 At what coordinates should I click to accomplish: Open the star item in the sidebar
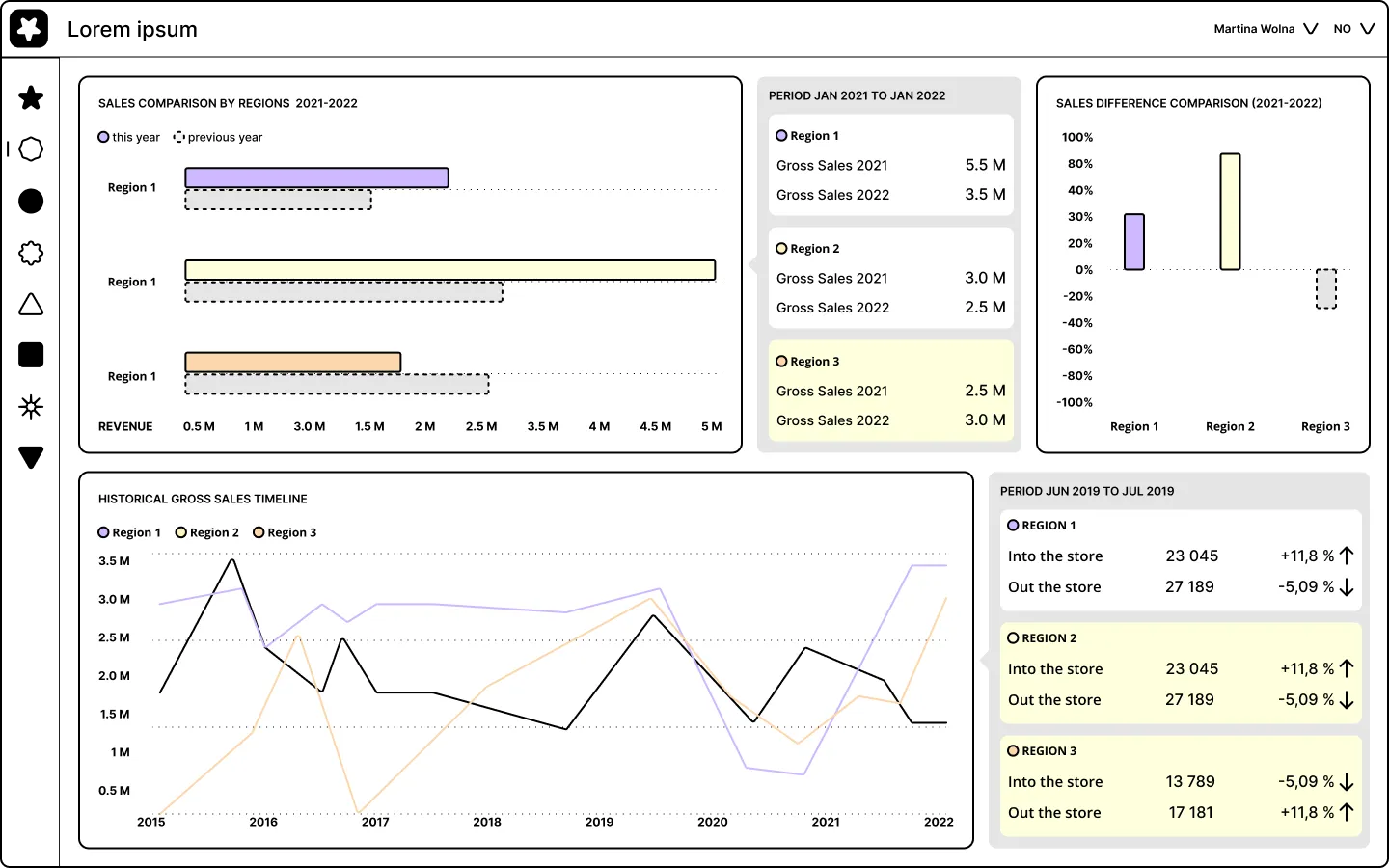pyautogui.click(x=31, y=97)
